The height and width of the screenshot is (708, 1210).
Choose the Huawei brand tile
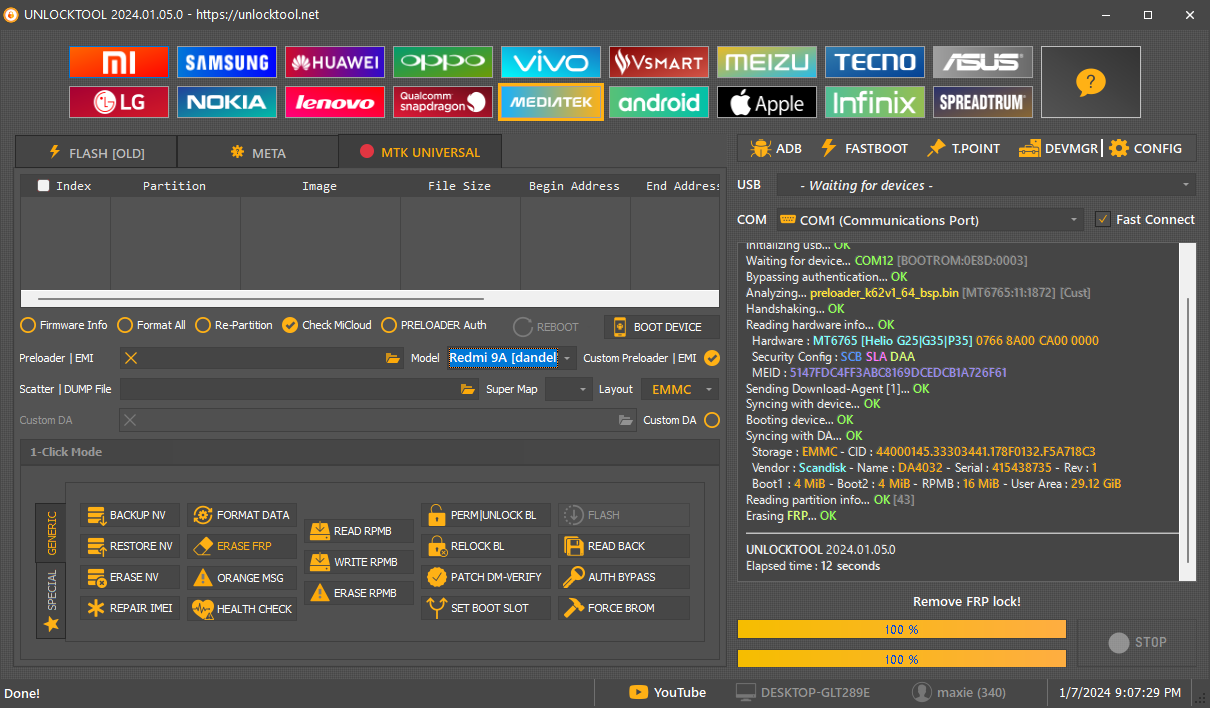[x=335, y=62]
